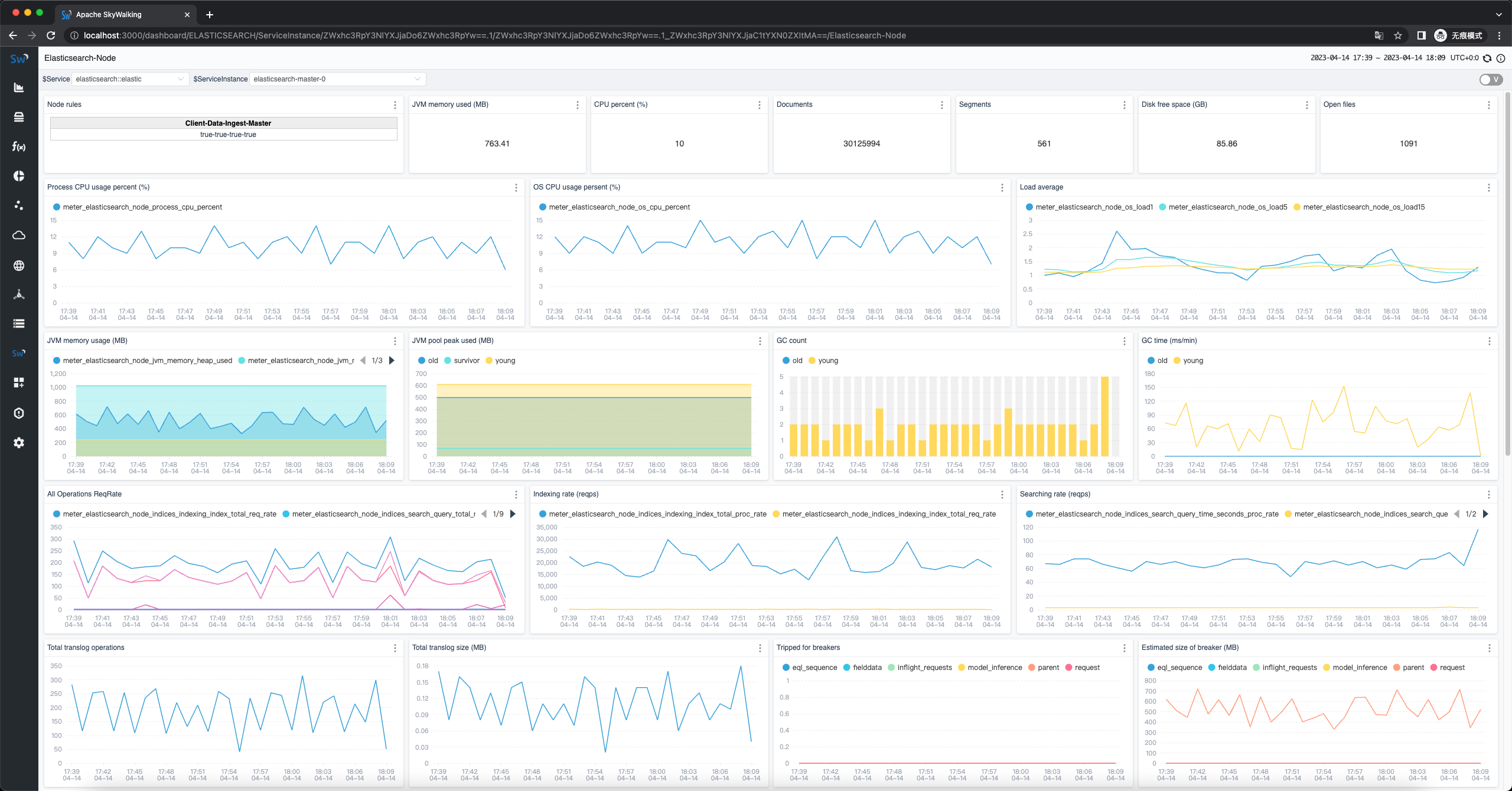Toggle the edit mode switch labeled V
The image size is (1512, 791).
coord(1491,80)
